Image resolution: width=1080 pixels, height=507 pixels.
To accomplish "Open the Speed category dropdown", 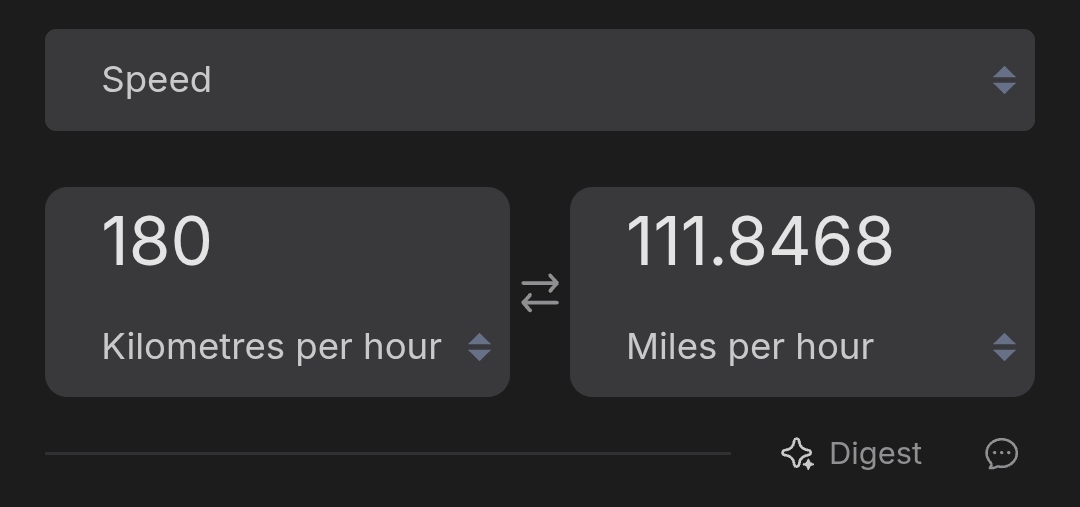I will click(x=540, y=80).
